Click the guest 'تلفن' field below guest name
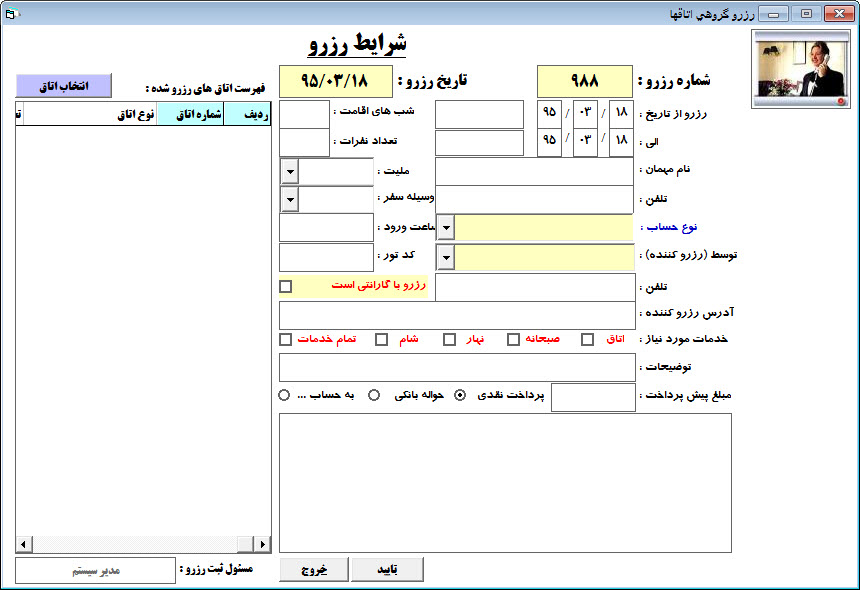 coord(534,200)
